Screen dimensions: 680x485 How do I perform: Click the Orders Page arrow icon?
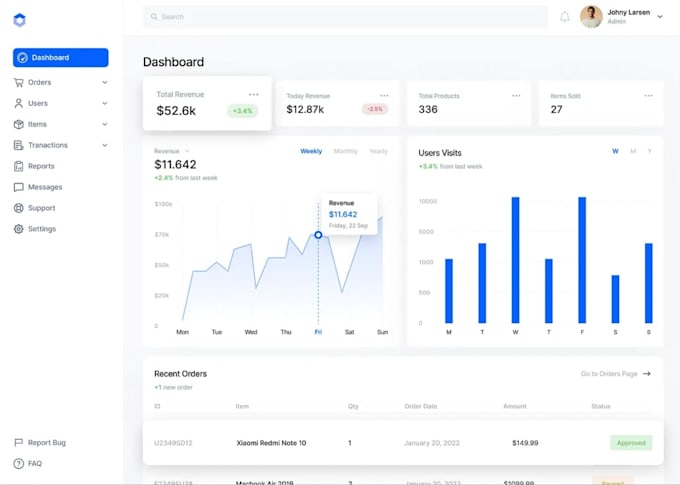tap(647, 374)
